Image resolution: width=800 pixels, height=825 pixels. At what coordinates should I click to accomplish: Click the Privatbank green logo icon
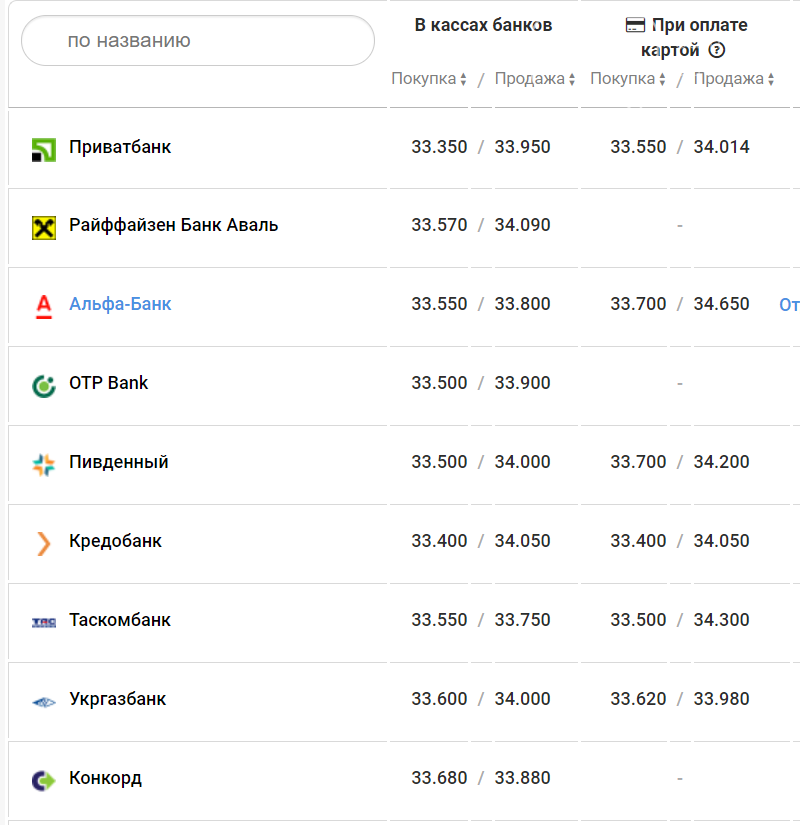tap(44, 150)
